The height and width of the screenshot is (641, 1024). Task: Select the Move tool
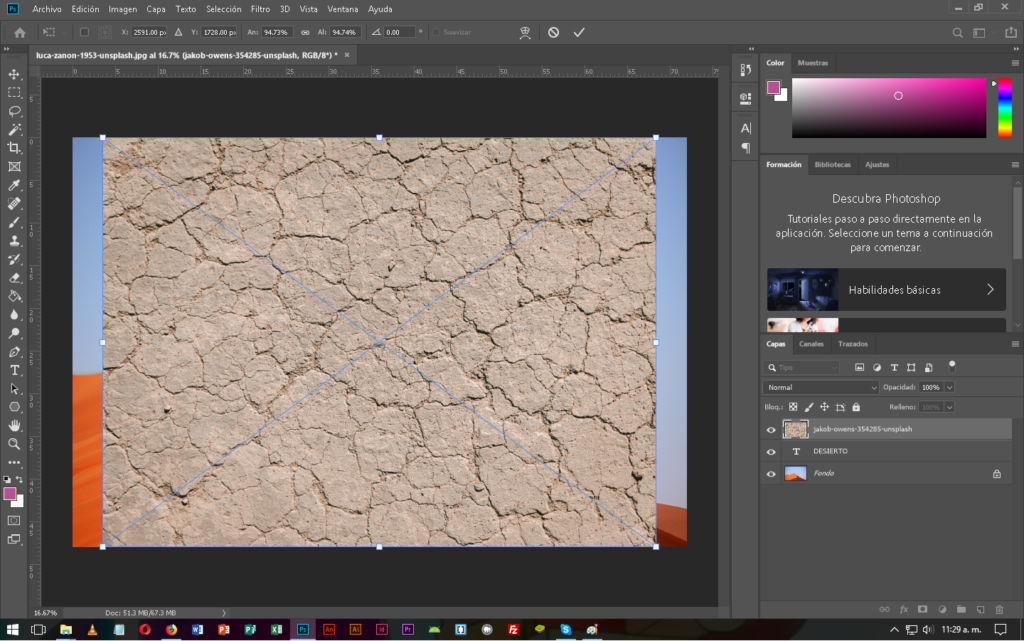[x=14, y=74]
